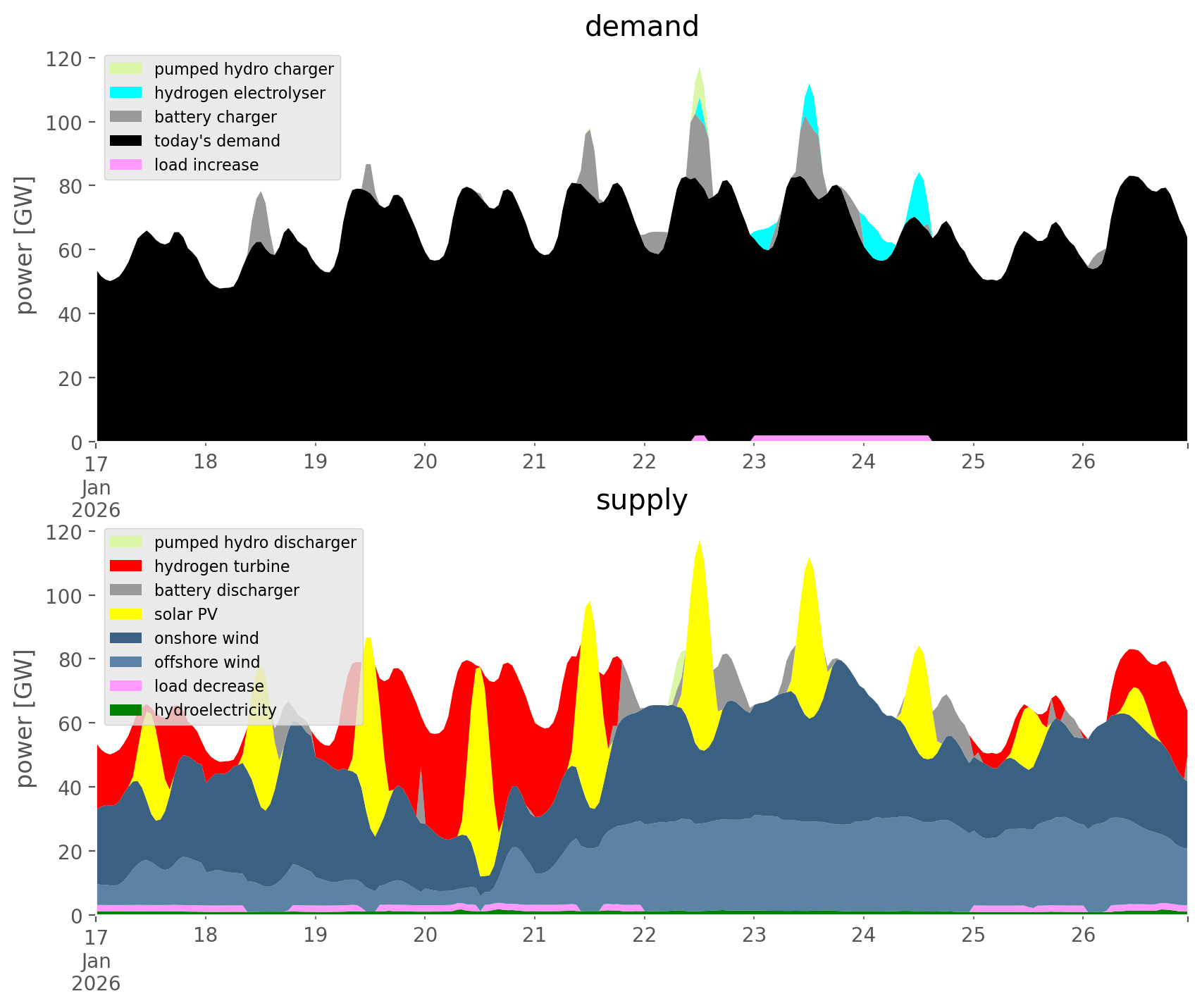Viewport: 1202px width, 1008px height.
Task: Click the pumped hydro charger legend swatch
Action: 126,69
